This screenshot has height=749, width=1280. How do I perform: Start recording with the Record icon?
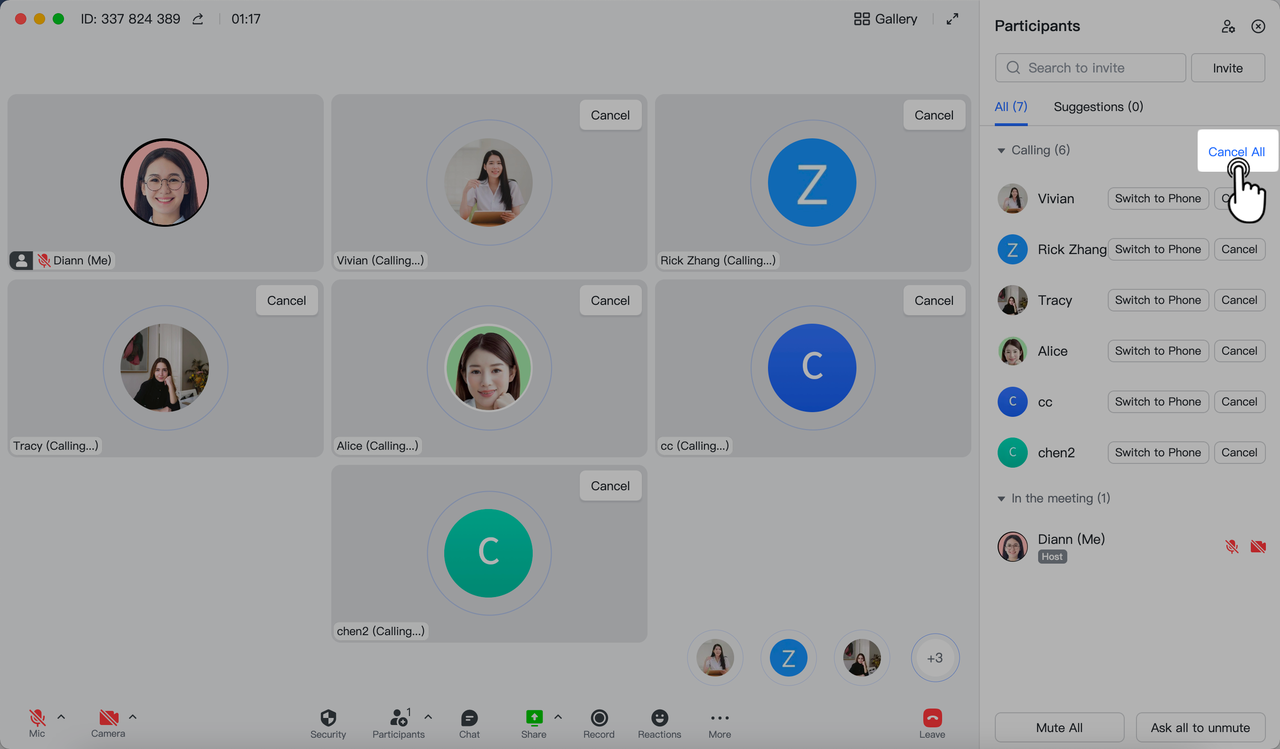click(x=599, y=718)
